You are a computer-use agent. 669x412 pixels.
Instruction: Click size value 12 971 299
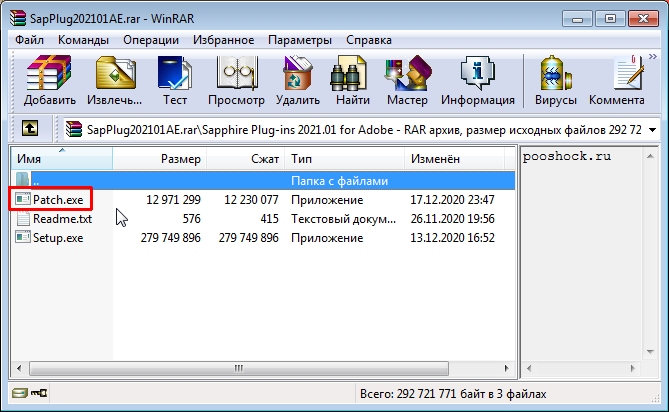click(173, 200)
